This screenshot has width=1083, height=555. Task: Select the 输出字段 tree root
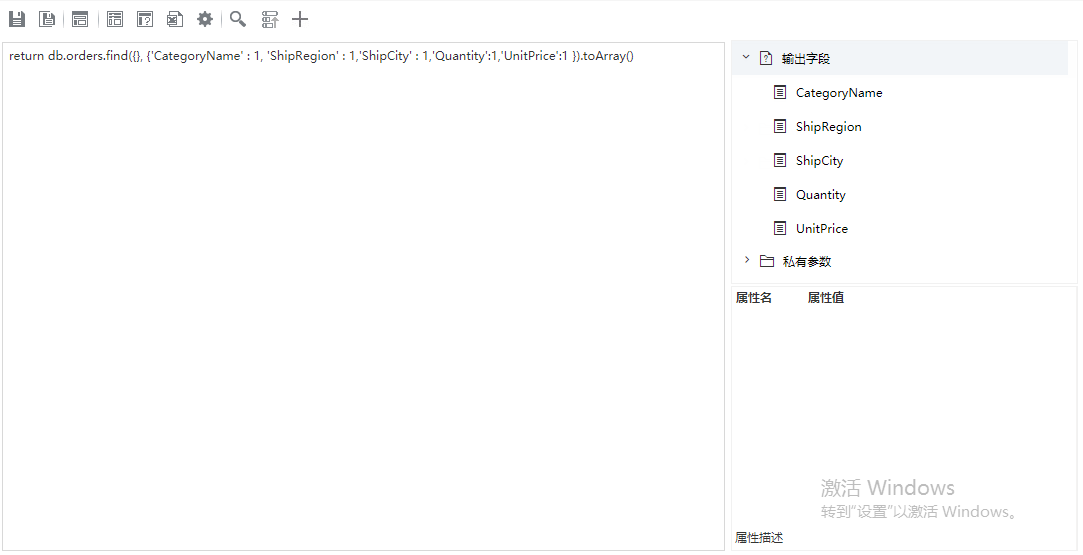(x=900, y=58)
